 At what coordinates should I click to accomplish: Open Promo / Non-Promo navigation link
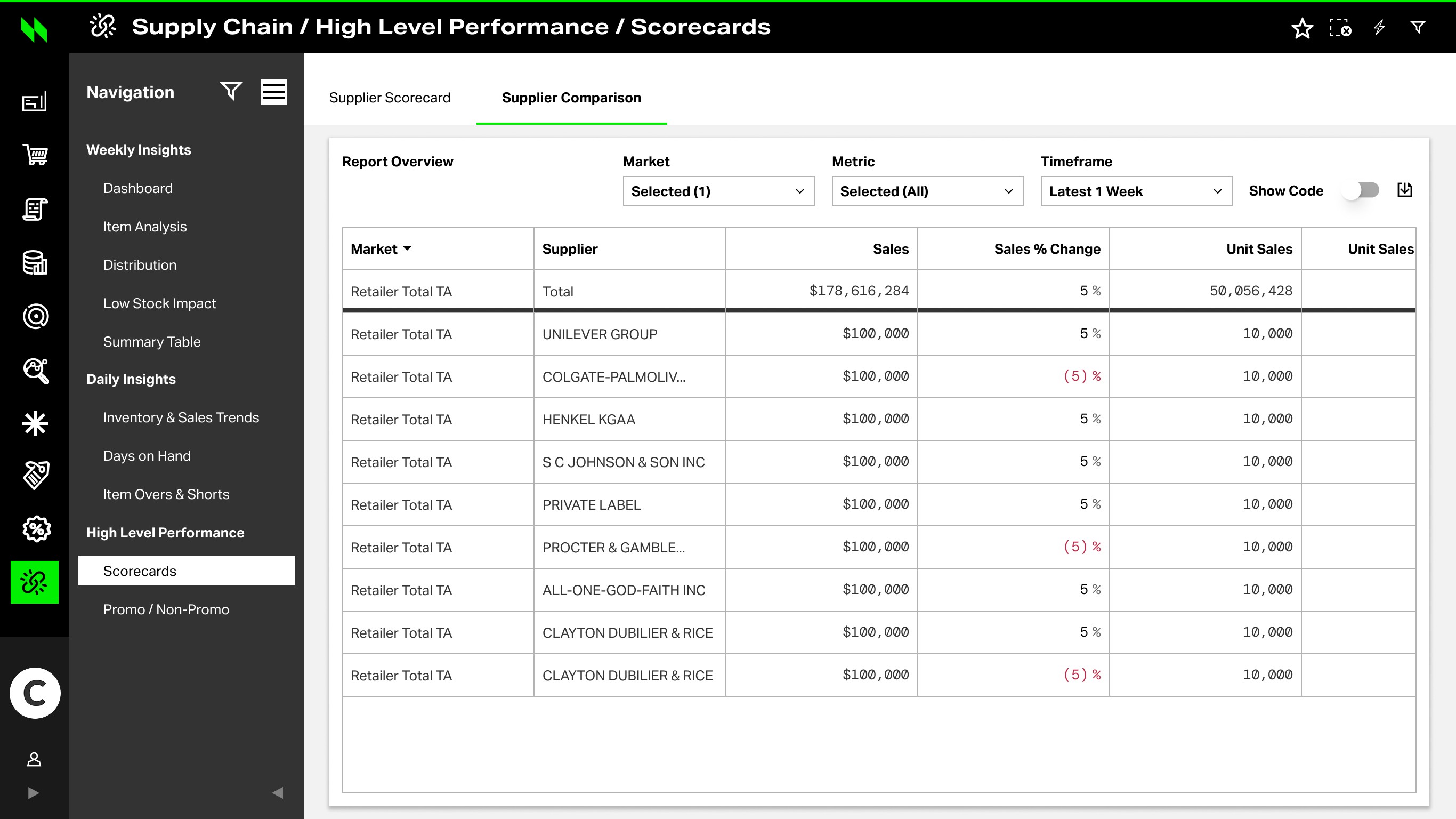166,609
